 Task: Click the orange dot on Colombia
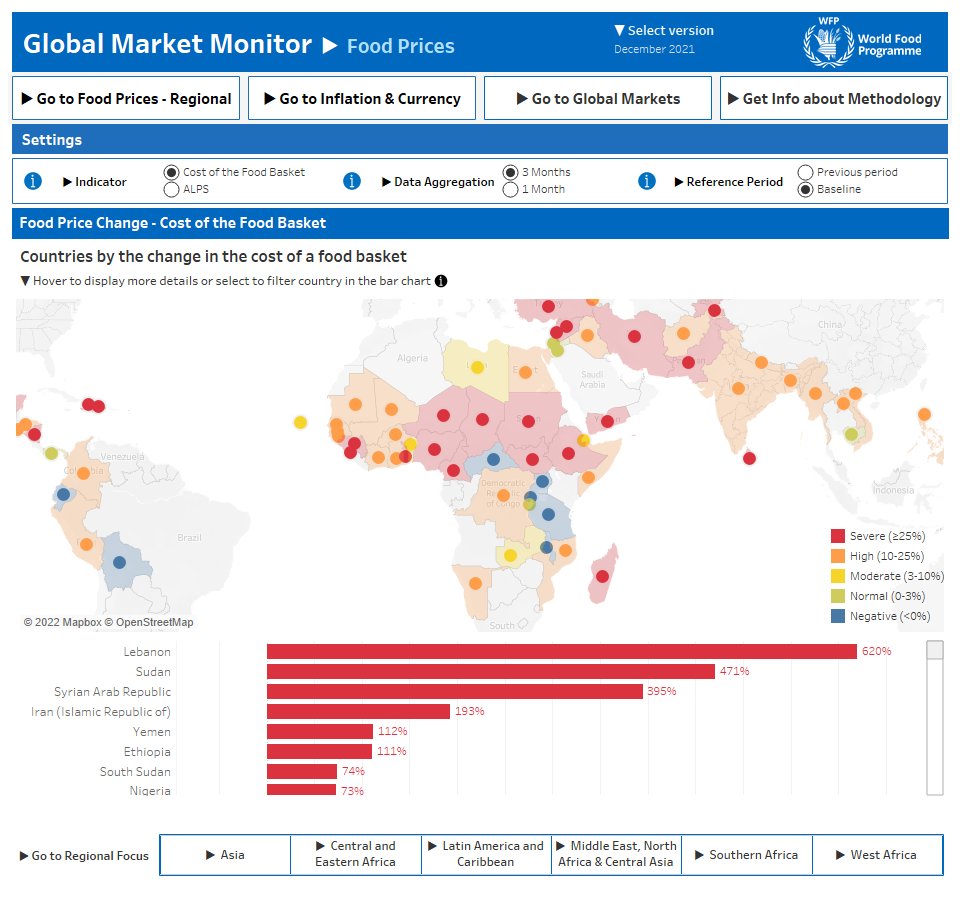point(83,473)
